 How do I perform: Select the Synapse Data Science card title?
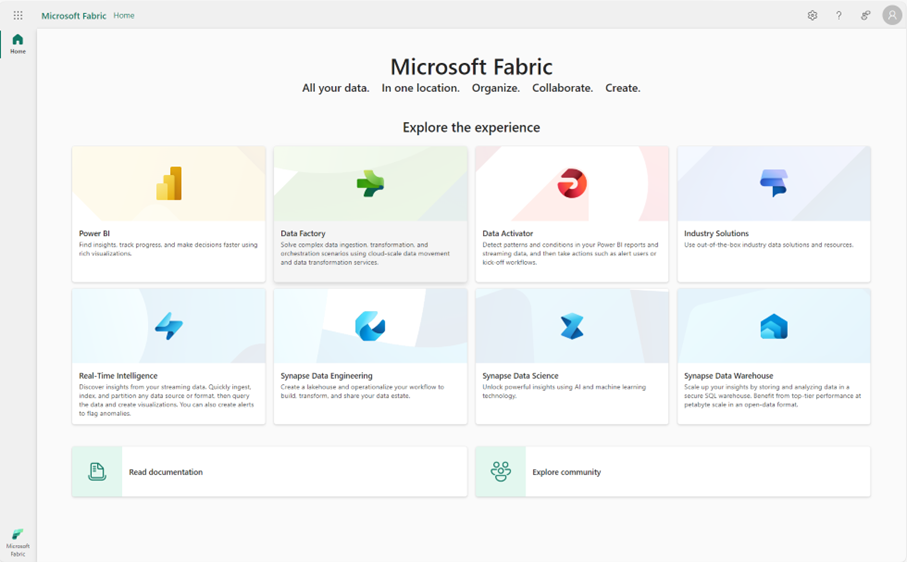521,375
